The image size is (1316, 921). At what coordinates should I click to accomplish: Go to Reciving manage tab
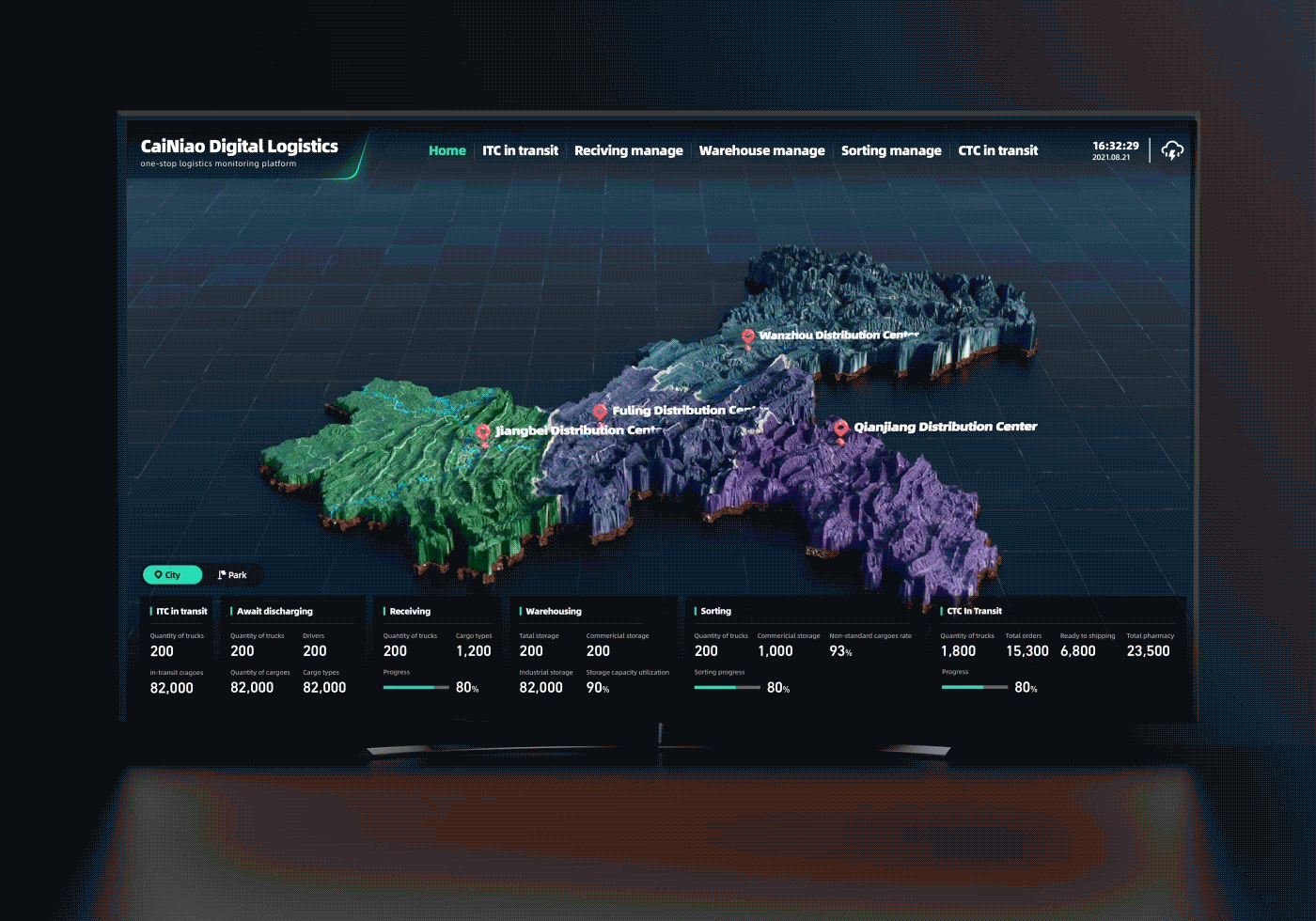(629, 150)
